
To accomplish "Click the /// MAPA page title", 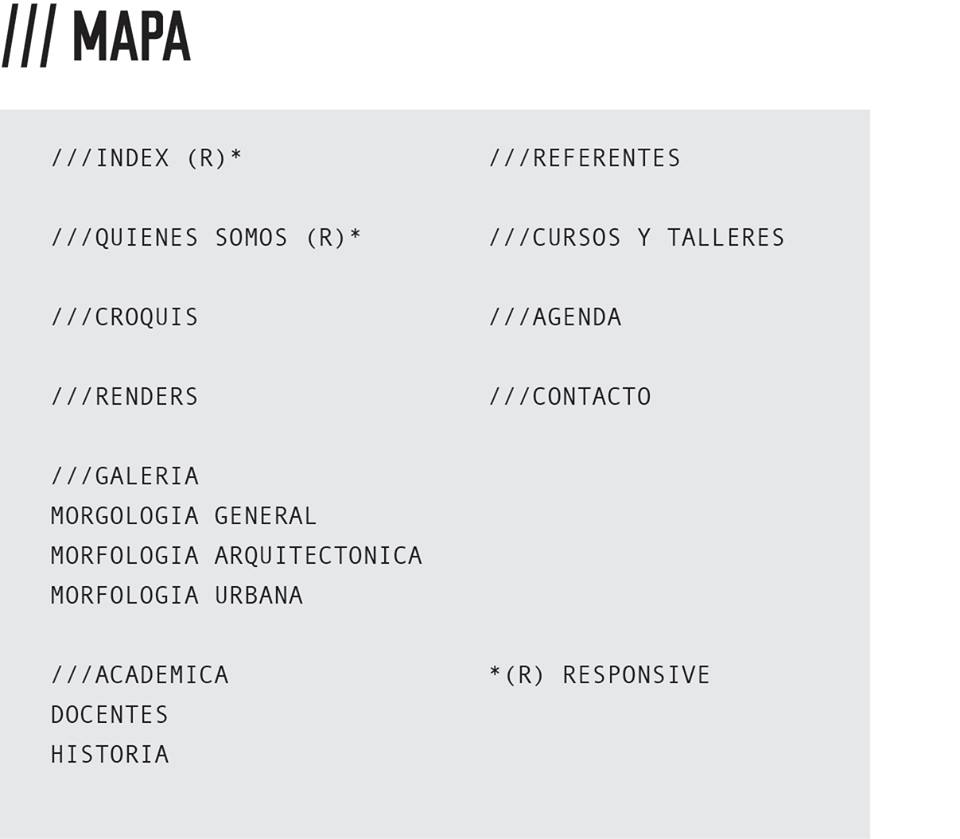I will coord(97,36).
